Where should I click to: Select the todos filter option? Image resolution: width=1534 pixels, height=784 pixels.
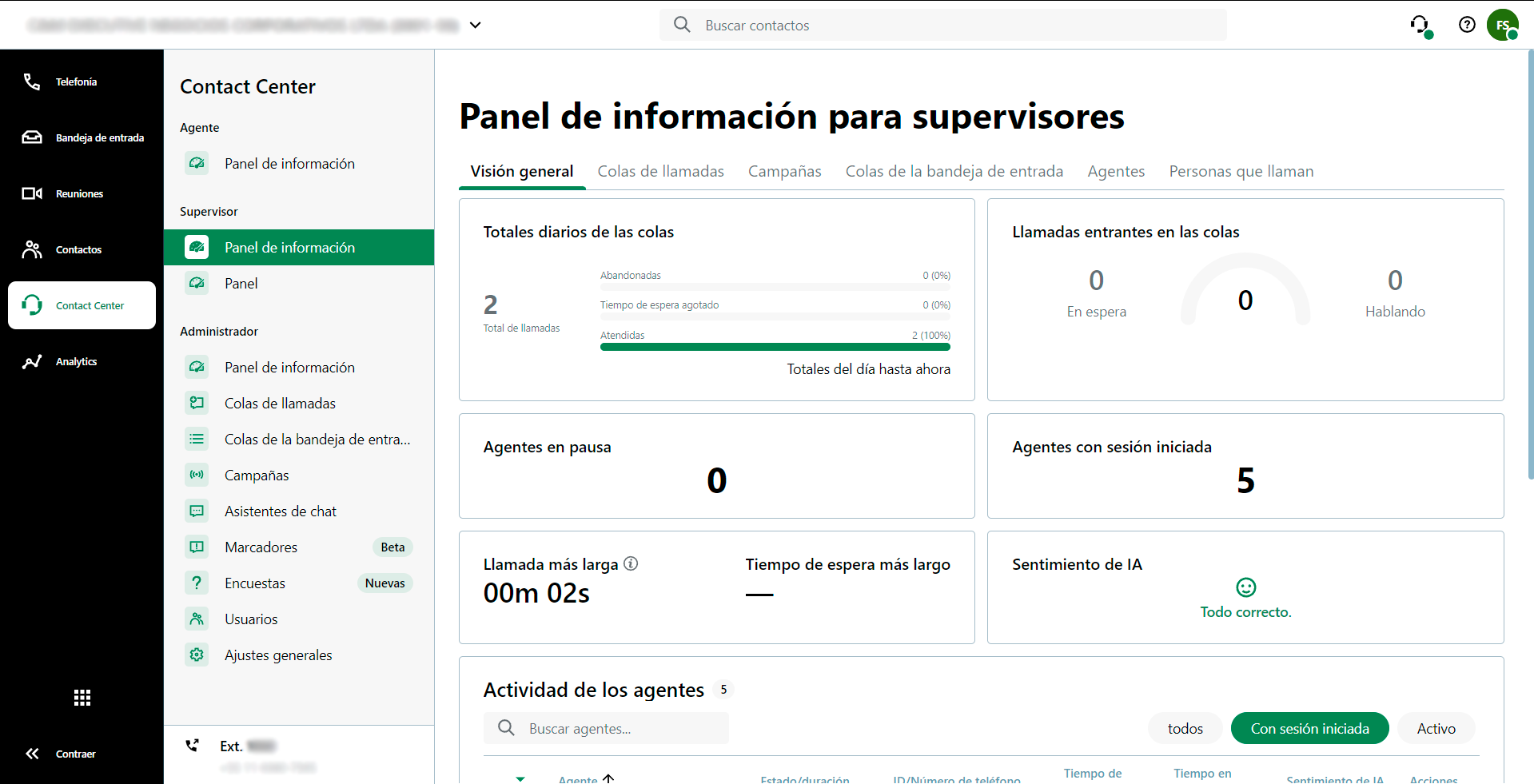point(1185,728)
